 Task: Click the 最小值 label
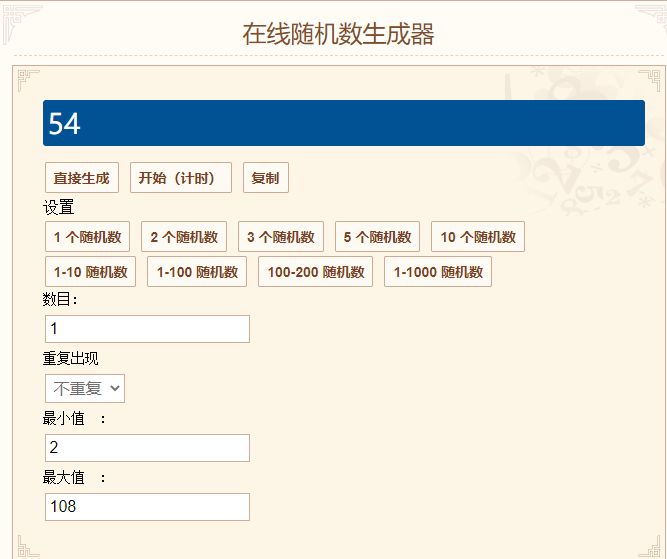pos(74,418)
